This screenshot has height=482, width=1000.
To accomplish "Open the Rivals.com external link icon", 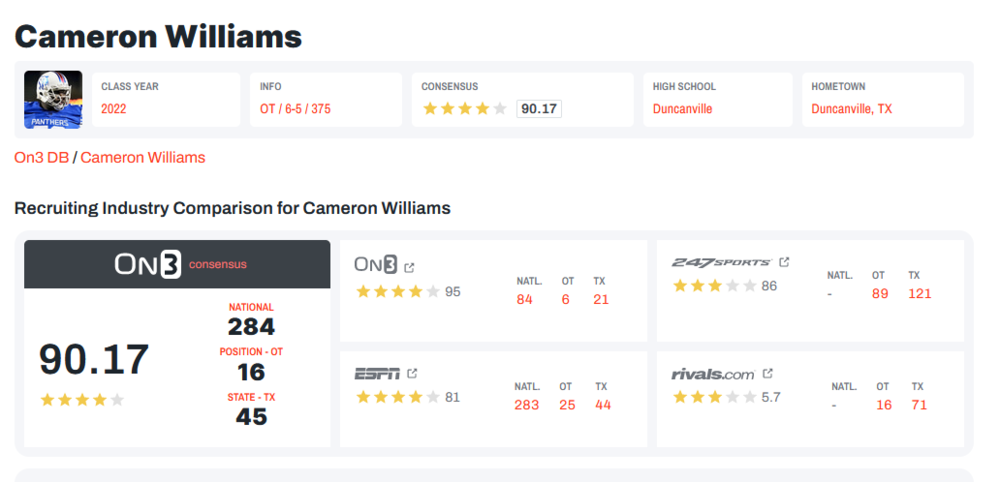I will (x=767, y=374).
